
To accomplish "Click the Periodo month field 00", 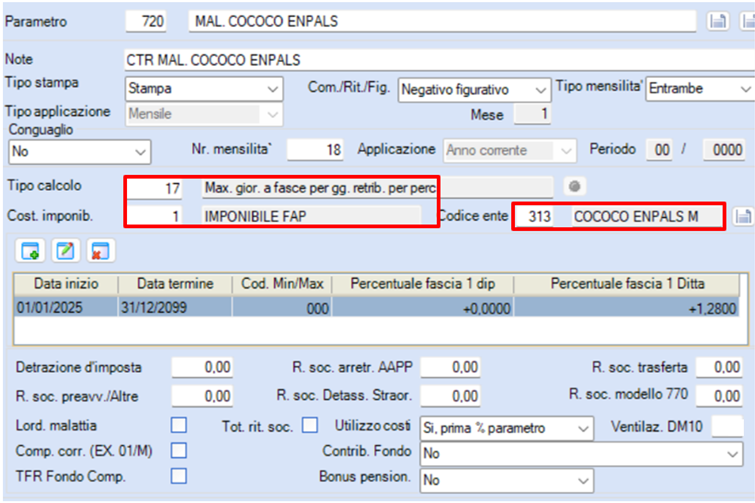I will click(x=658, y=150).
